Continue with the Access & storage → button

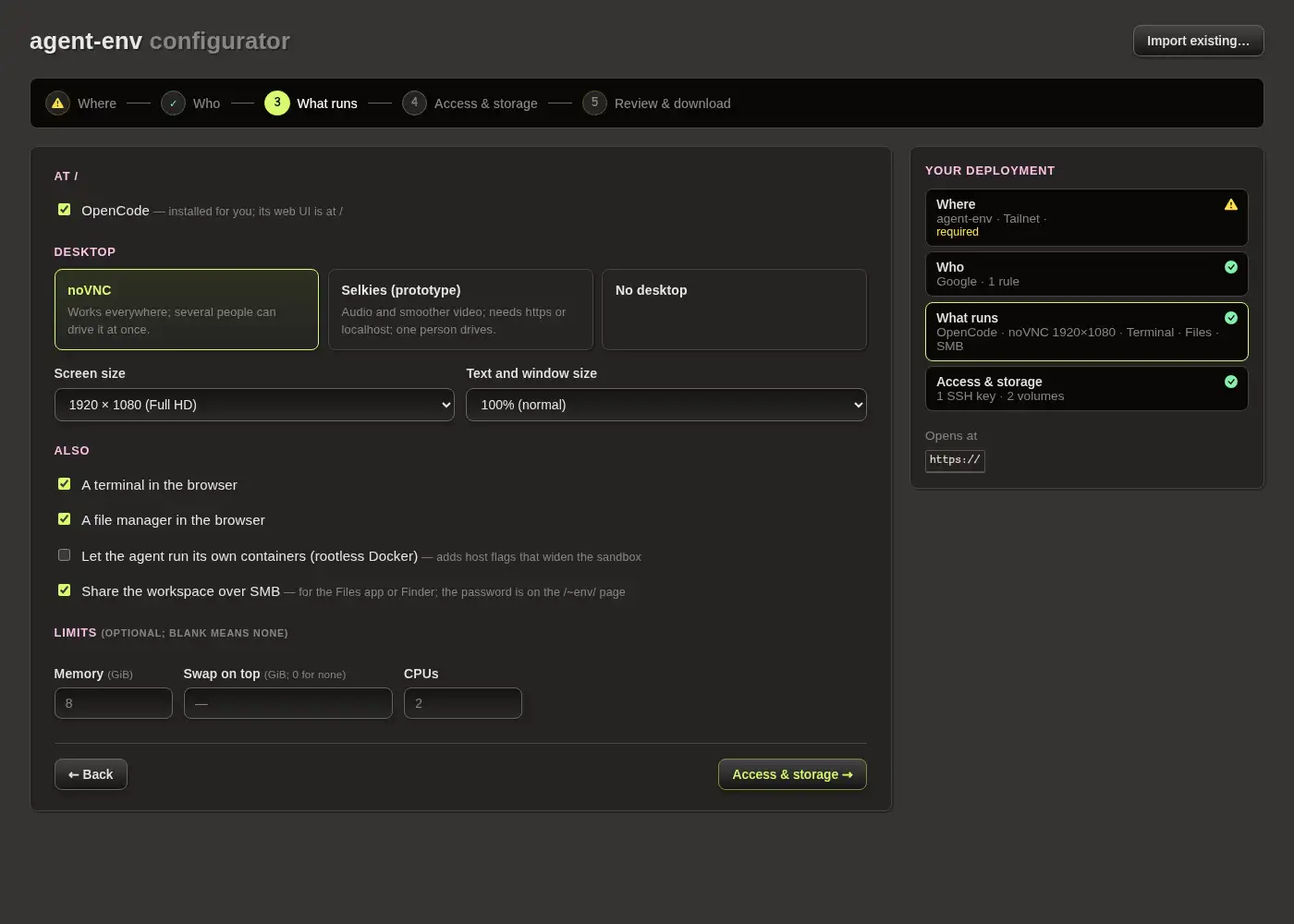[792, 774]
